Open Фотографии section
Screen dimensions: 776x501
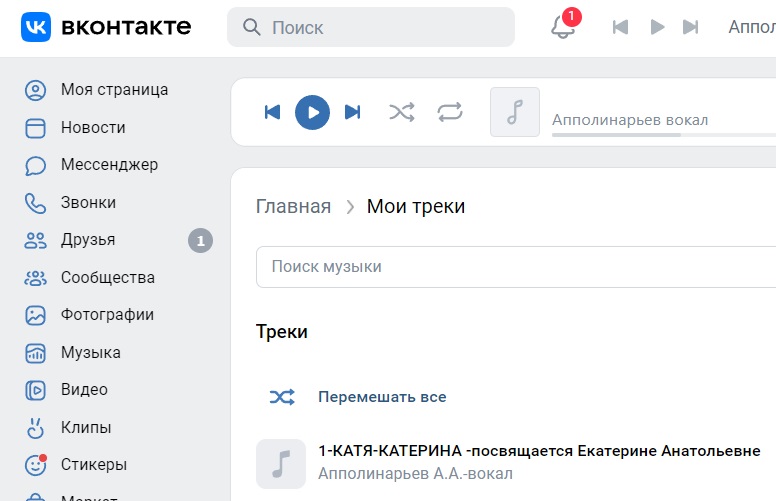tap(107, 314)
